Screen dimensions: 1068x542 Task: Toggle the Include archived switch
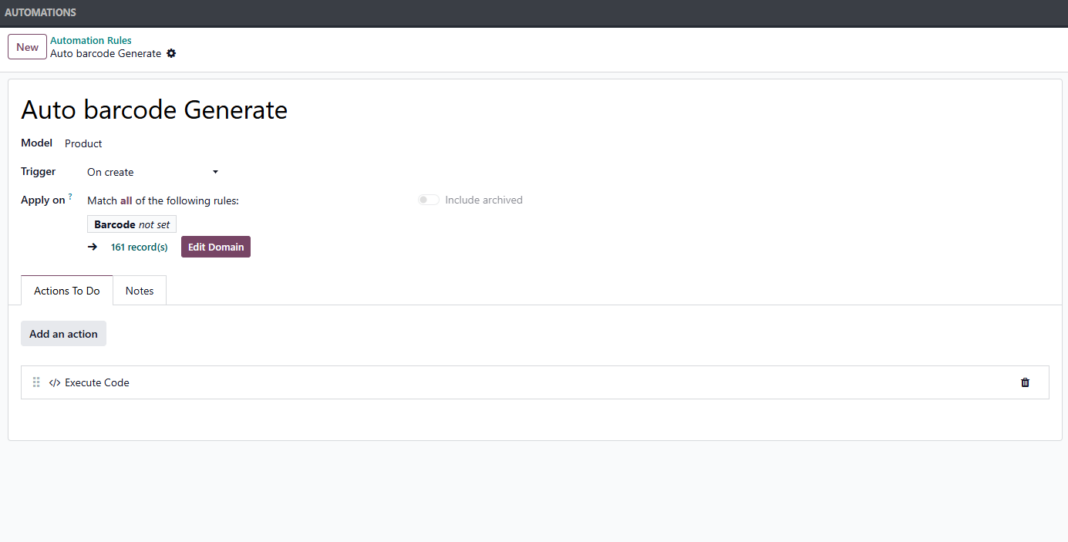[x=429, y=200]
